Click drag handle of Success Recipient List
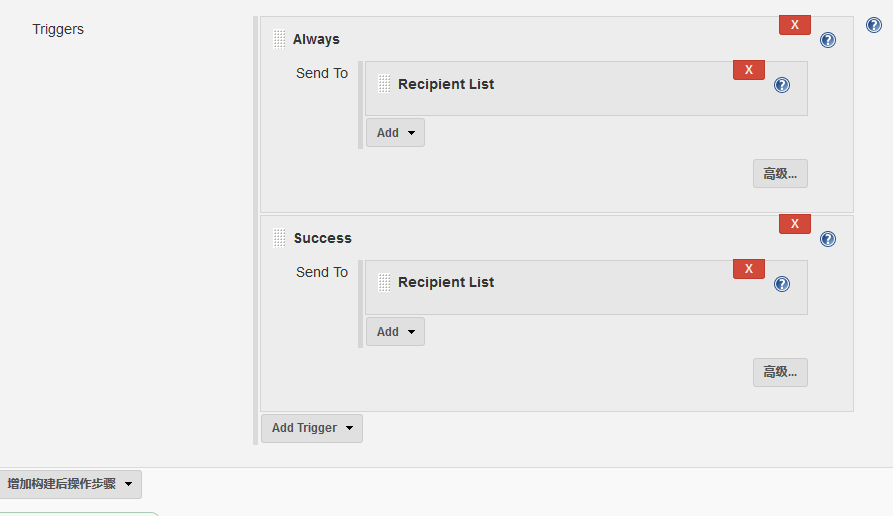Screen dimensions: 893x516 384,282
